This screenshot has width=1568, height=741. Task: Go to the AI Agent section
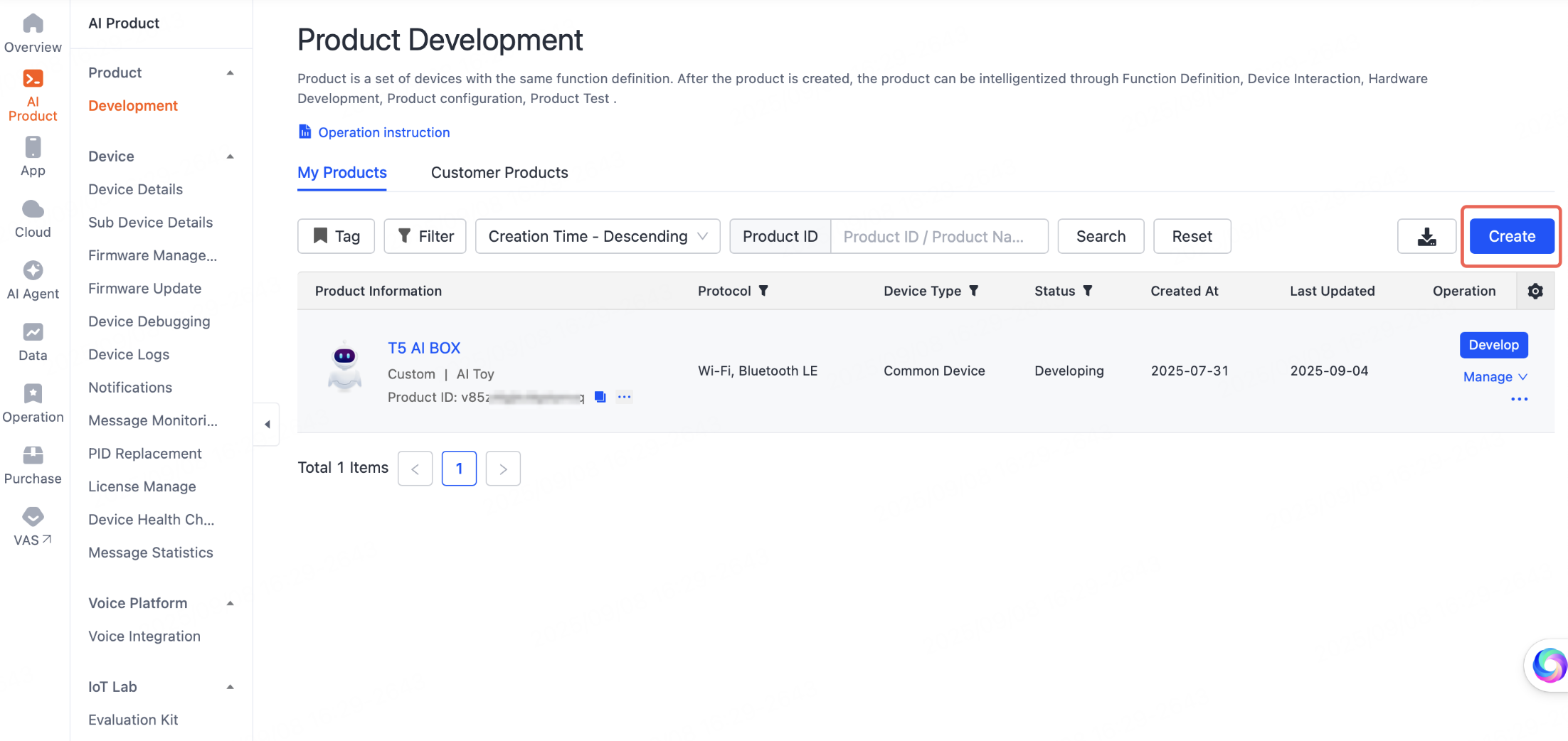click(33, 280)
